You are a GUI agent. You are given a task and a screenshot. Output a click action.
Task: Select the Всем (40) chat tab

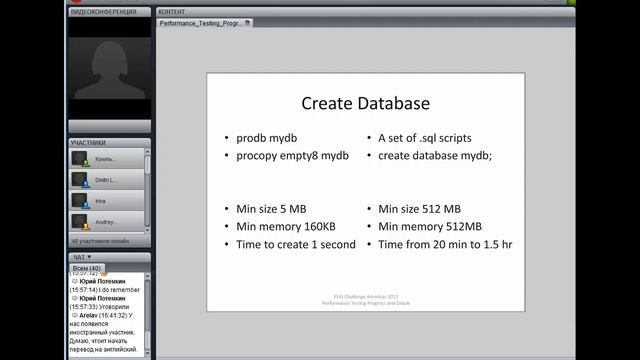[87, 268]
